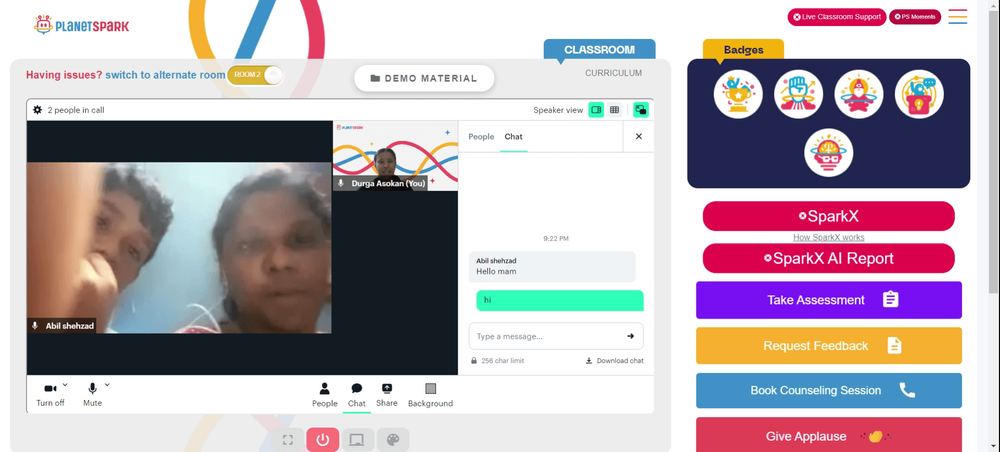Viewport: 1000px width, 452px height.
Task: Select the trophy star badge
Action: pos(738,94)
